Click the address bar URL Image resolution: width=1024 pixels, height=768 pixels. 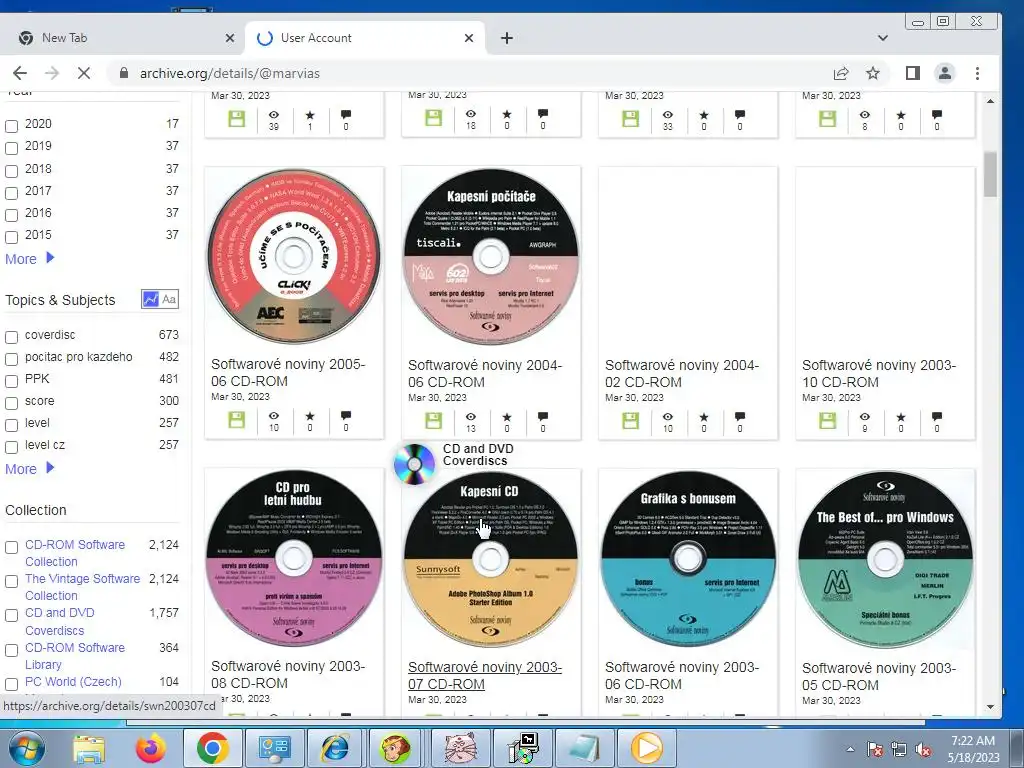click(230, 73)
